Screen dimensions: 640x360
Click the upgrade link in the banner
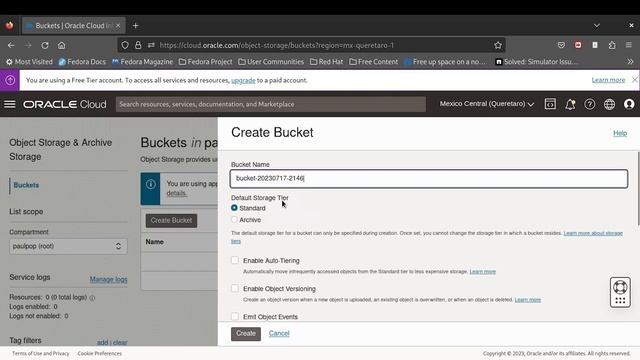(x=243, y=80)
